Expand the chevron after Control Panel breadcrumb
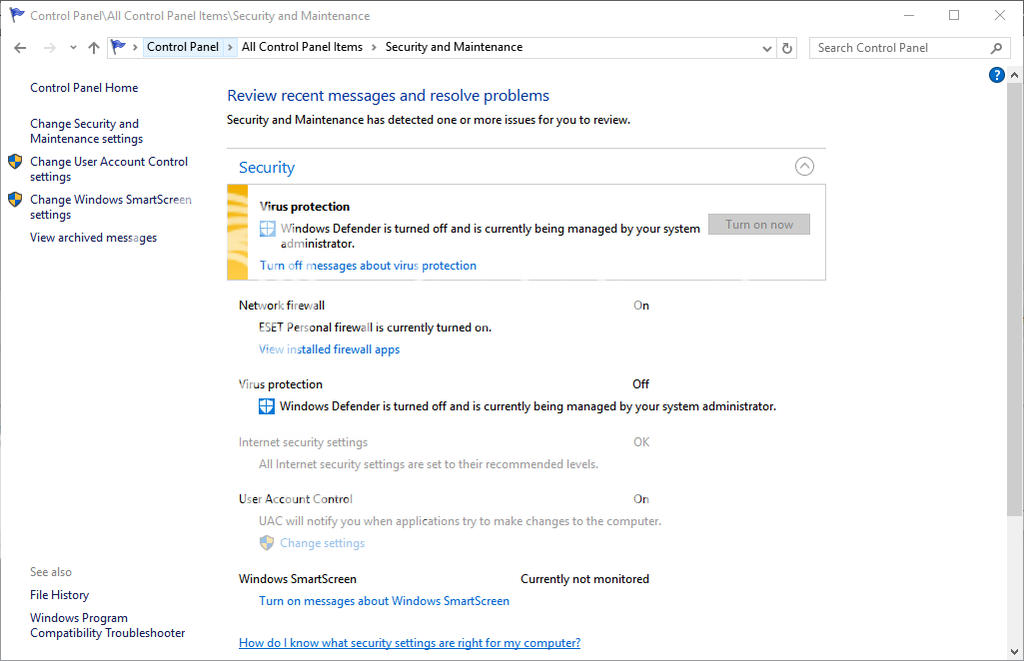Viewport: 1024px width, 661px height. point(230,47)
